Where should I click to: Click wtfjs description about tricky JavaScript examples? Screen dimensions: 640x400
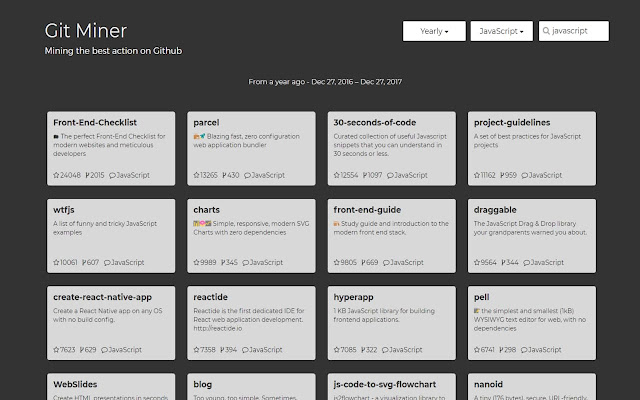[x=105, y=228]
